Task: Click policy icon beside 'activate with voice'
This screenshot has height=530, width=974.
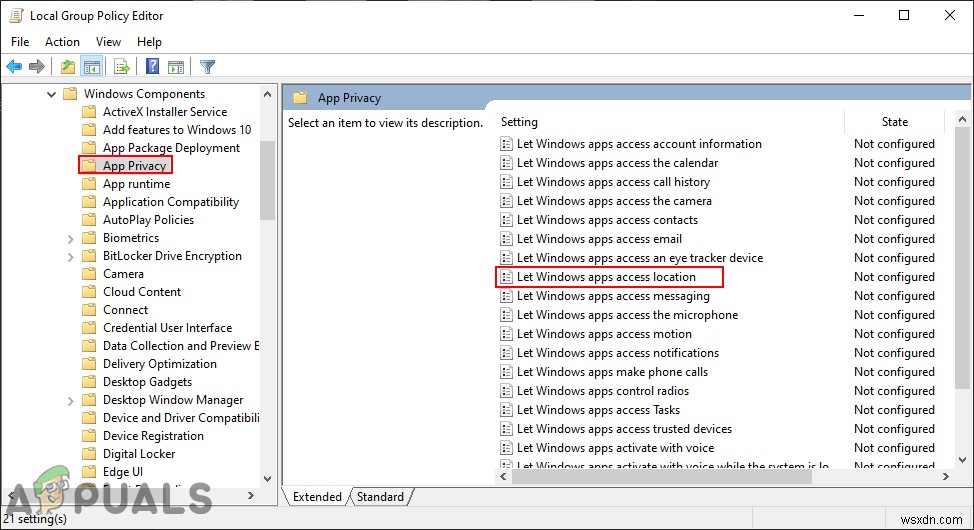Action: [506, 448]
